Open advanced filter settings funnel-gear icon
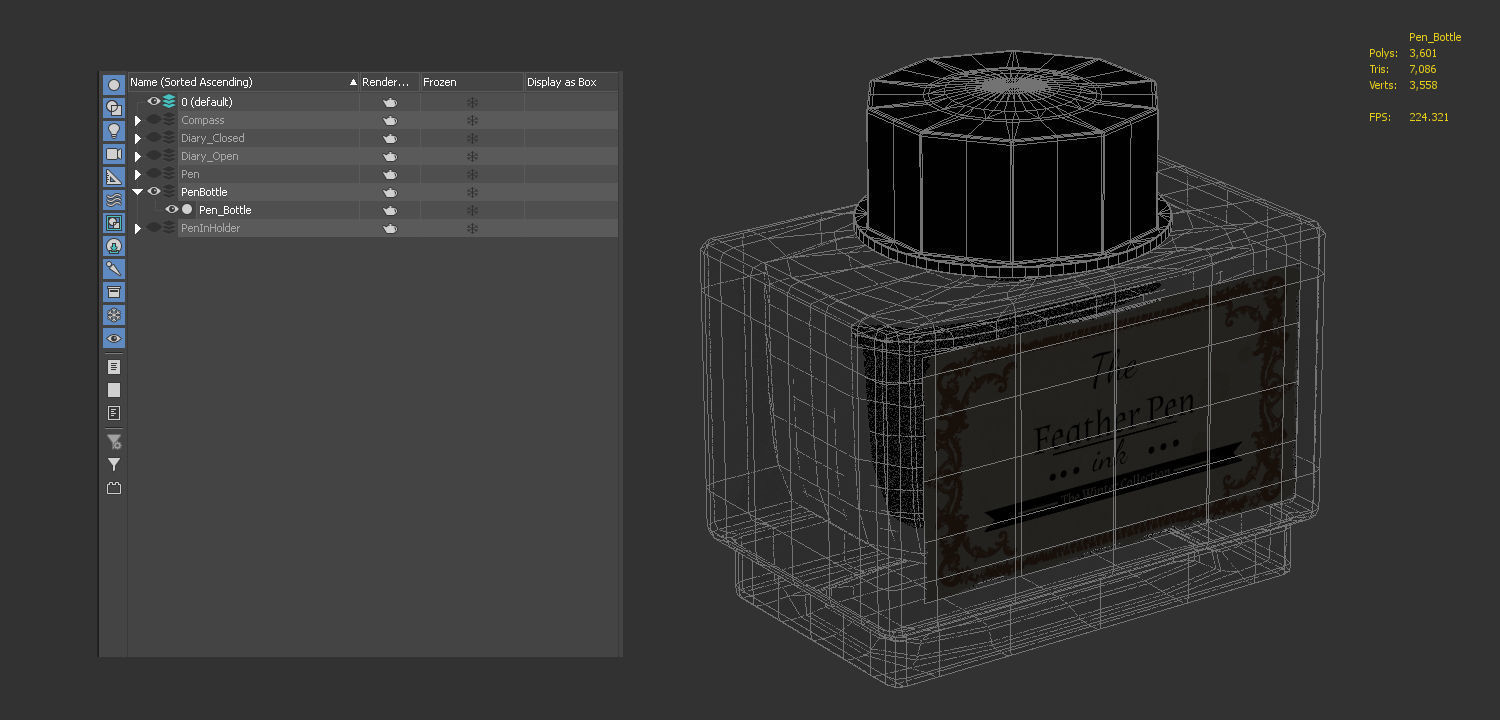Image resolution: width=1500 pixels, height=720 pixels. coord(114,441)
